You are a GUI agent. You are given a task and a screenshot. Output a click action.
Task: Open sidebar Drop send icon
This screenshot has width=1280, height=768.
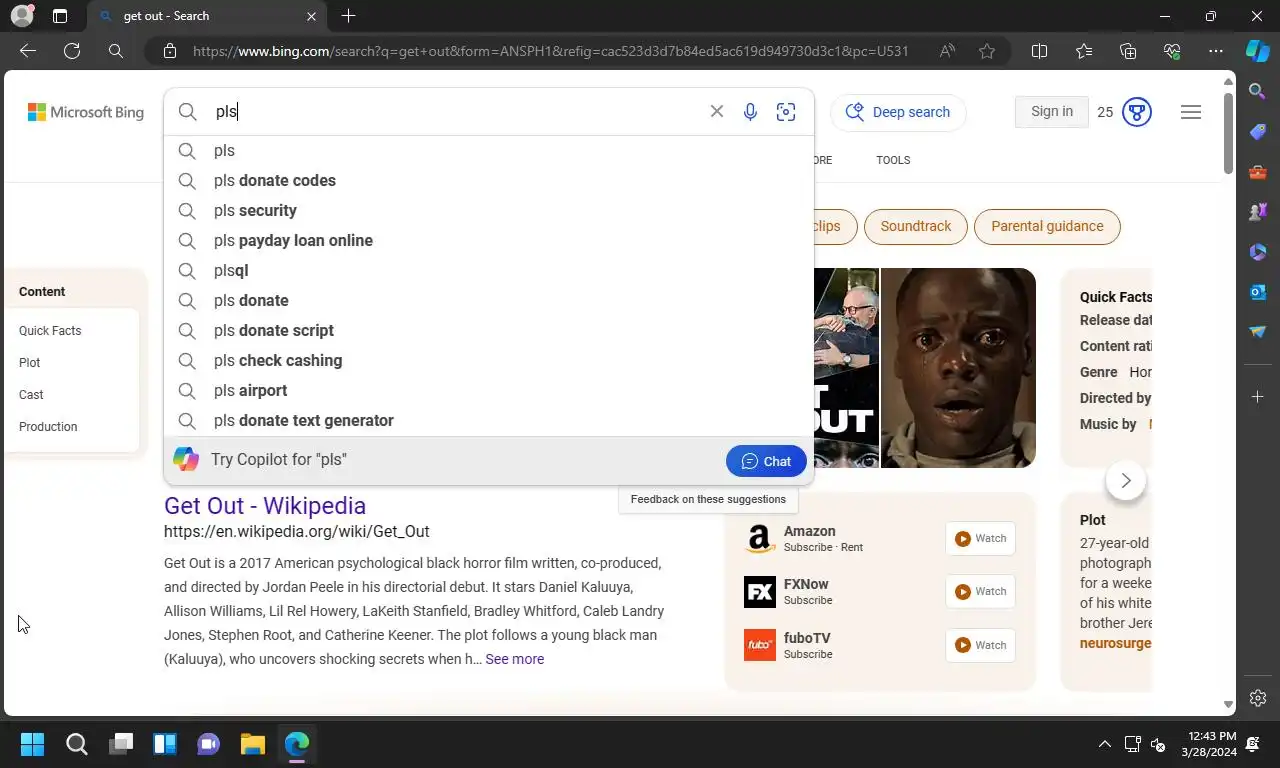click(1258, 332)
